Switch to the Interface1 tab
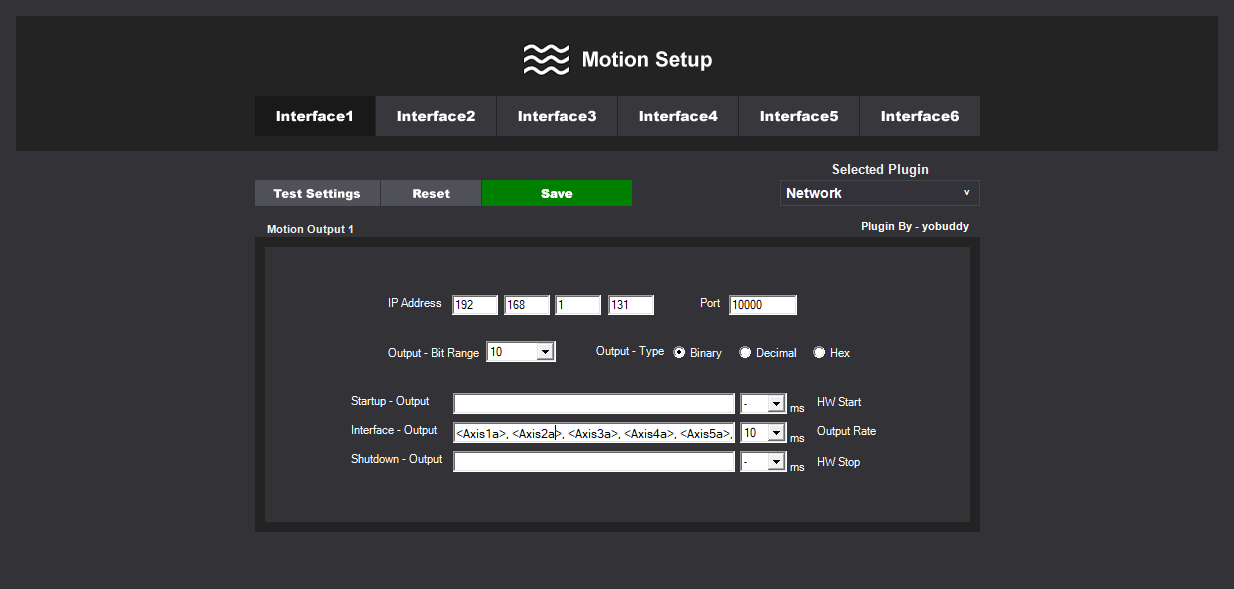The height and width of the screenshot is (589, 1234). coord(315,116)
